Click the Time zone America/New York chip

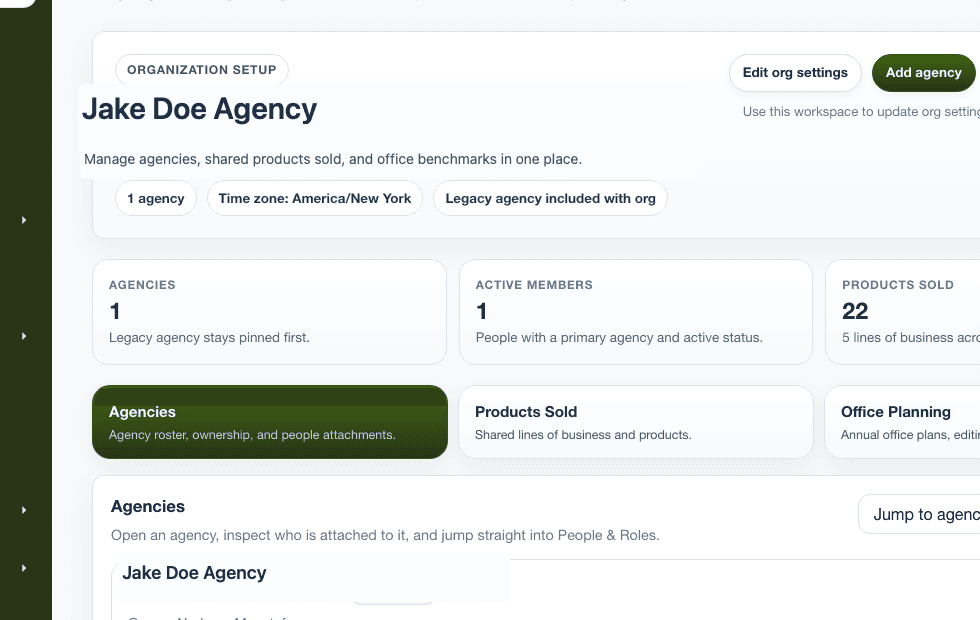[x=315, y=198]
